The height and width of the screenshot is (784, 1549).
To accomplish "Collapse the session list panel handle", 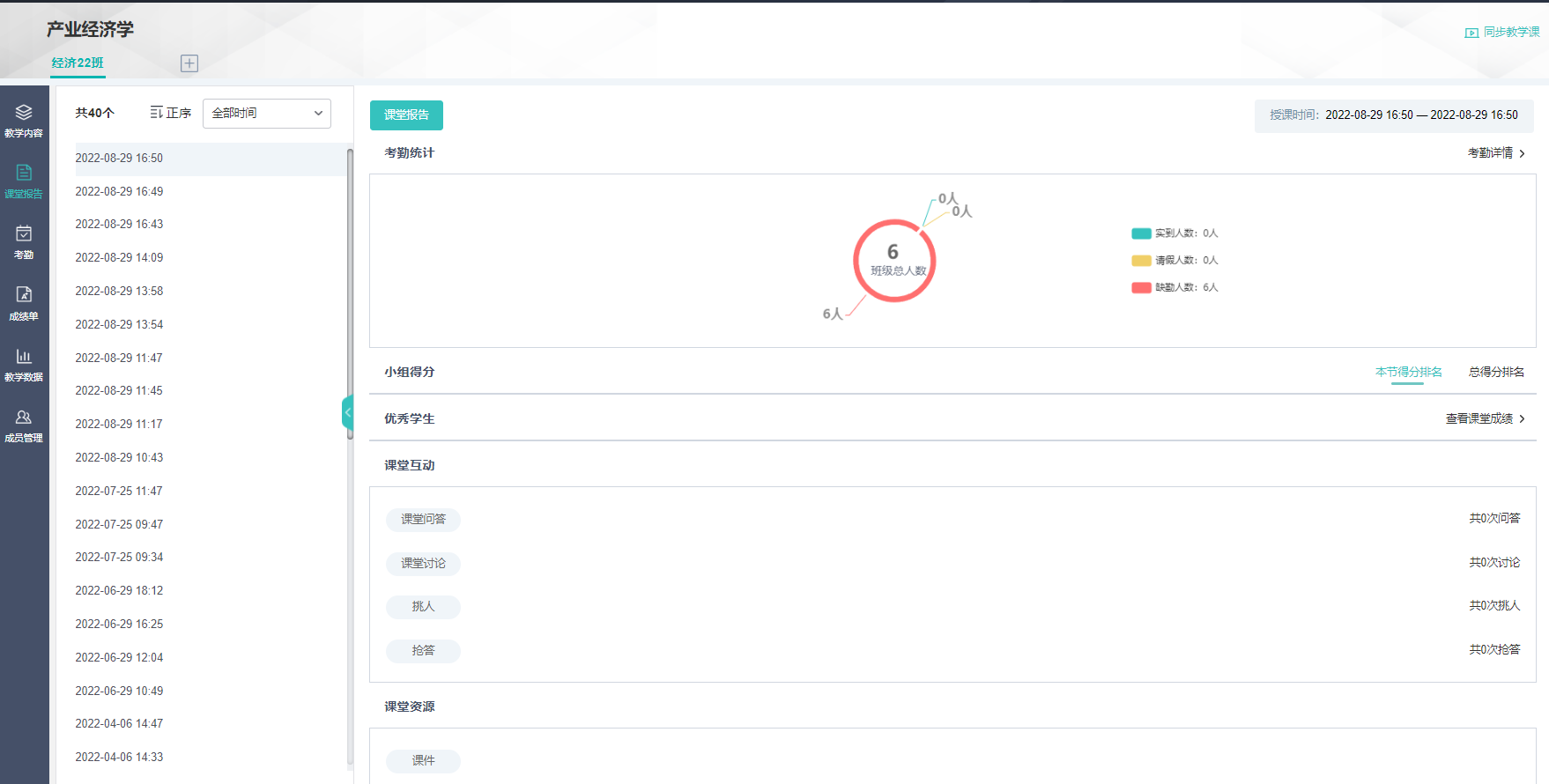I will [x=347, y=412].
